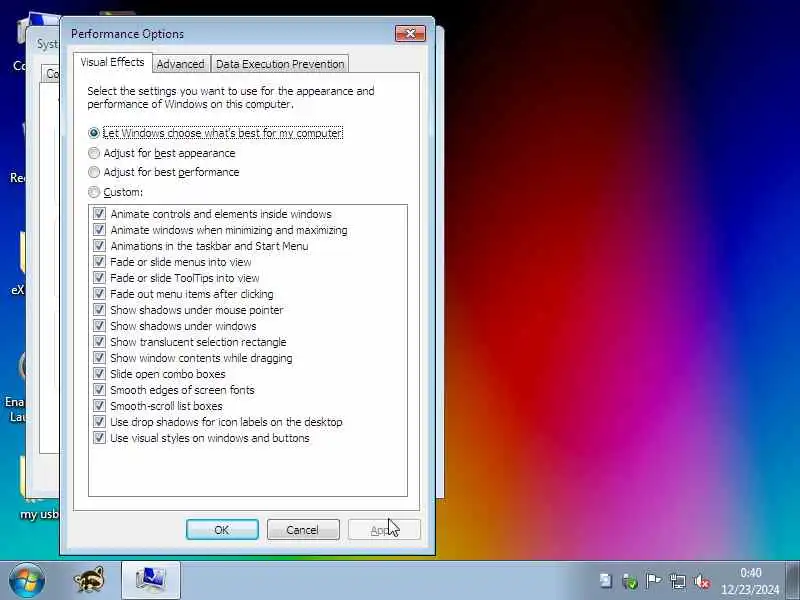Viewport: 800px width, 600px height.
Task: Toggle Show shadows under windows
Action: pyautogui.click(x=99, y=326)
